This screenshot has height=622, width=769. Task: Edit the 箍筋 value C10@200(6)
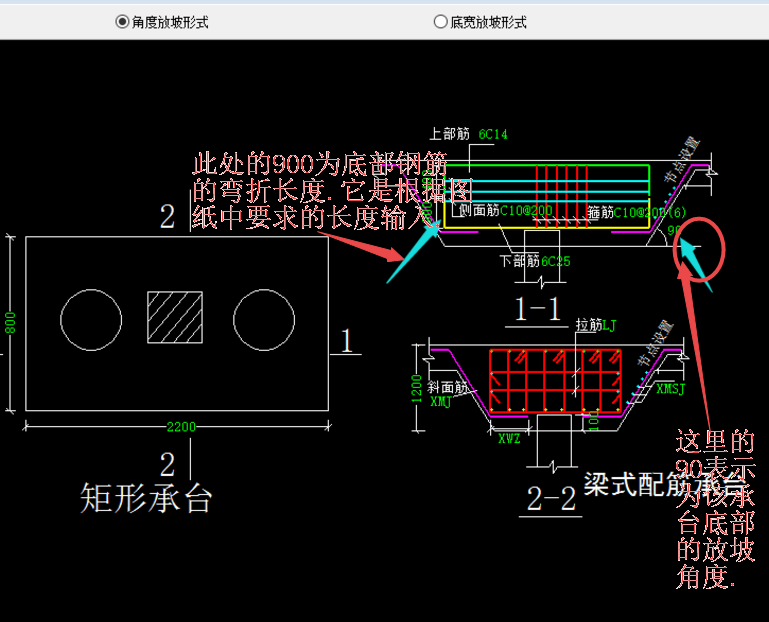[x=650, y=212]
